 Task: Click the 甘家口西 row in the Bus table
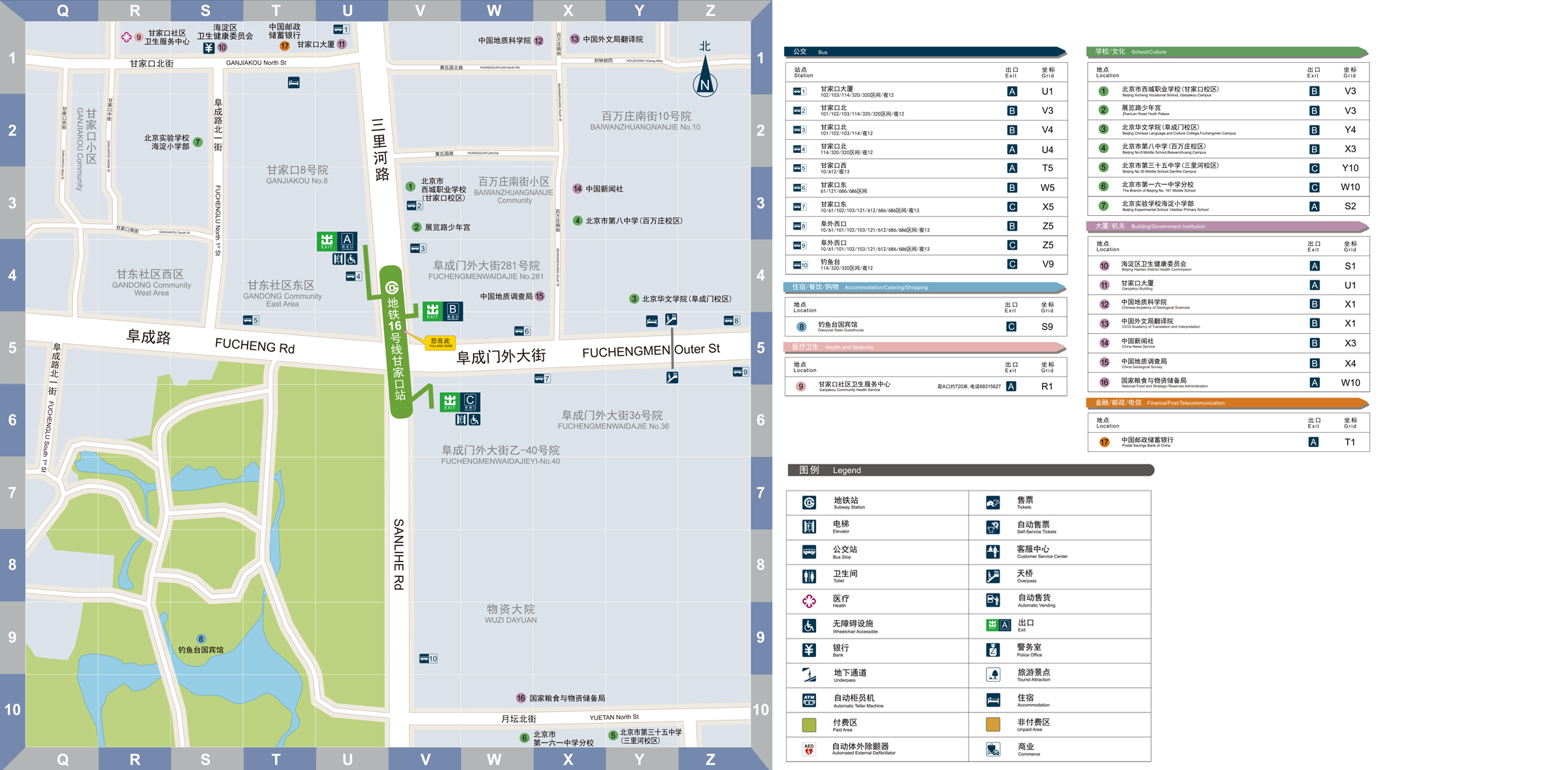coord(926,168)
